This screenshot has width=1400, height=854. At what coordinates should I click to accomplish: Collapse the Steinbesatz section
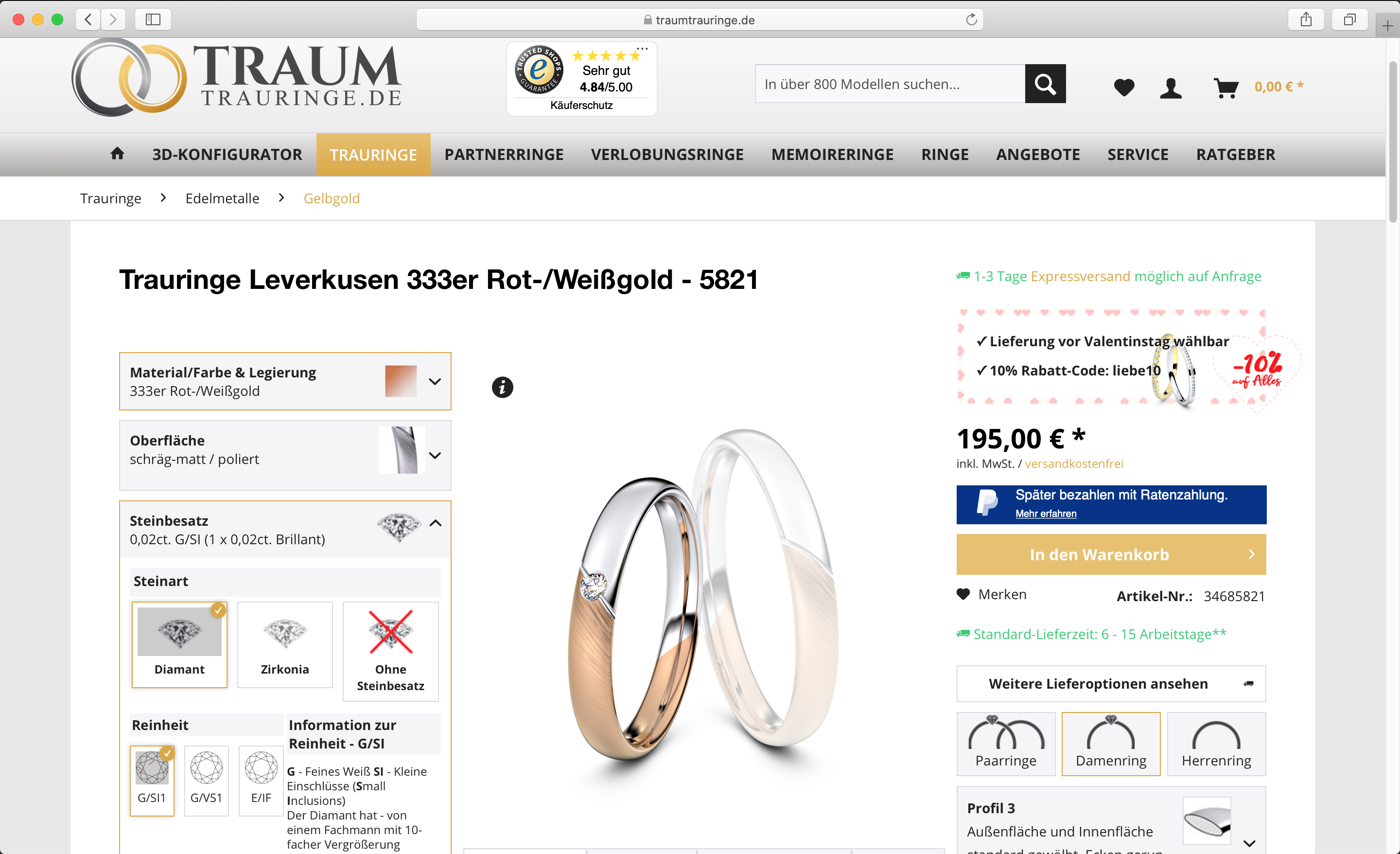[435, 523]
